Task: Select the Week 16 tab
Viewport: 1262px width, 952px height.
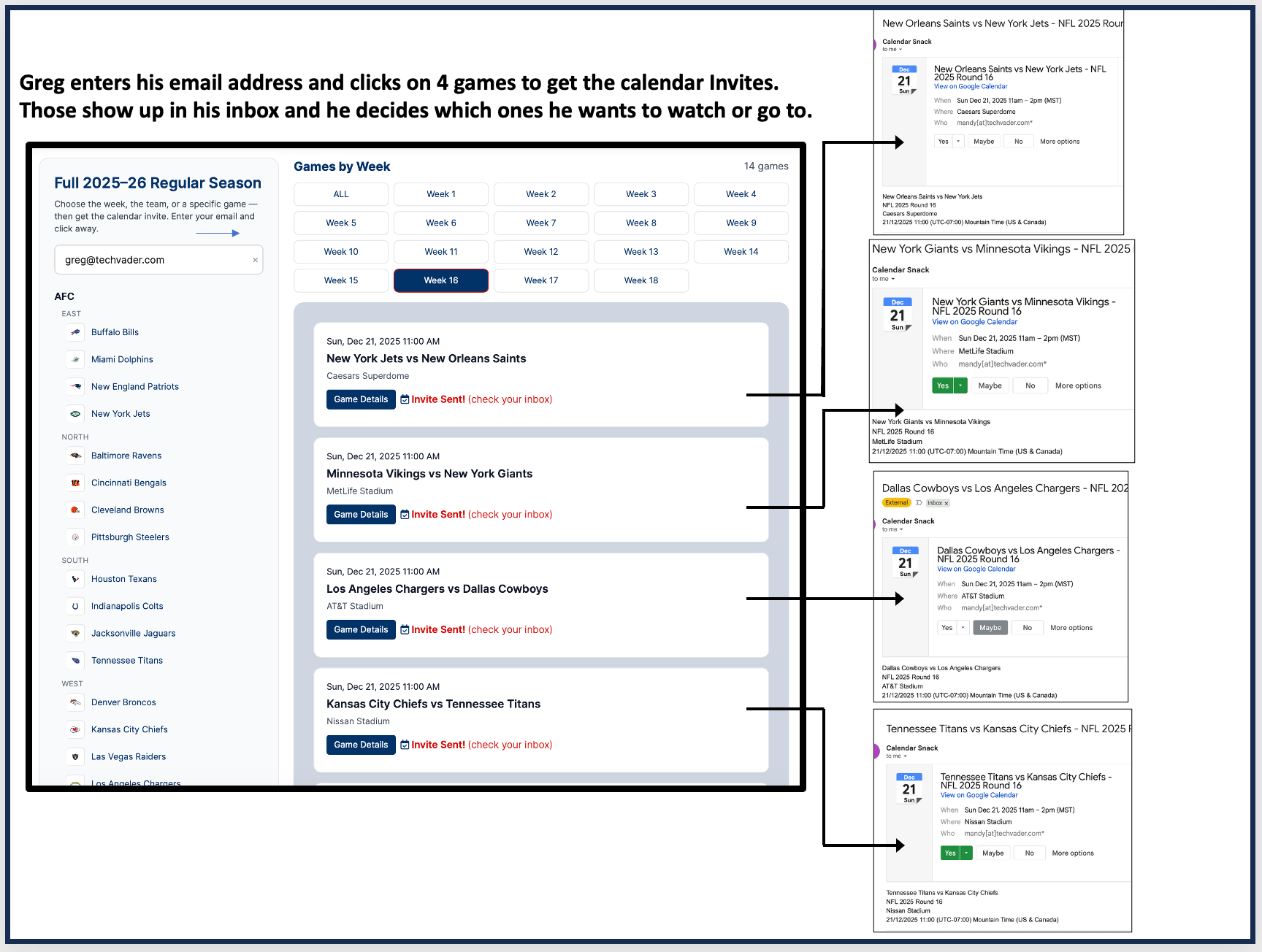Action: (x=441, y=280)
